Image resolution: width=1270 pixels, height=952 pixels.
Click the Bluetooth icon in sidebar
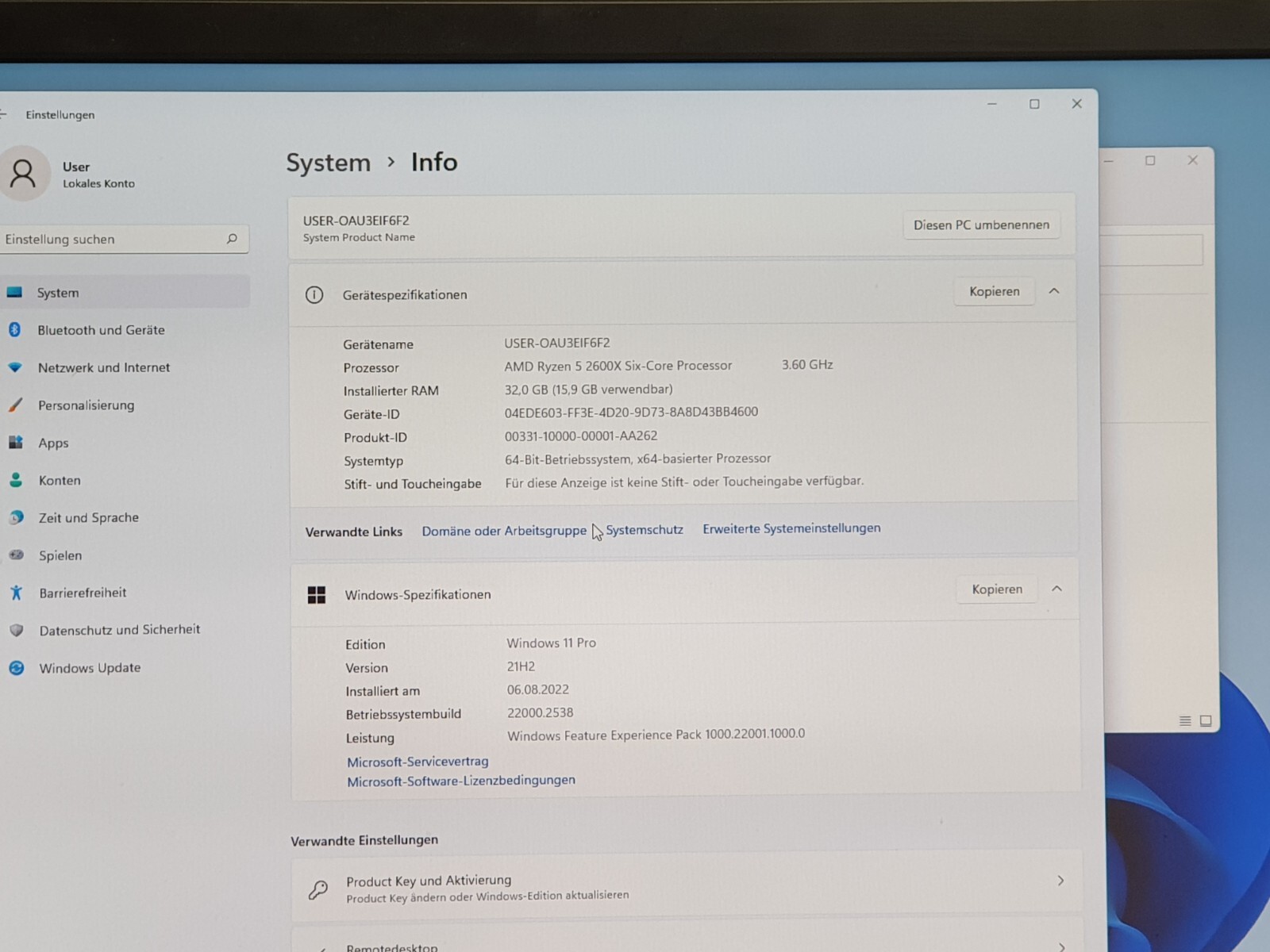(x=15, y=330)
